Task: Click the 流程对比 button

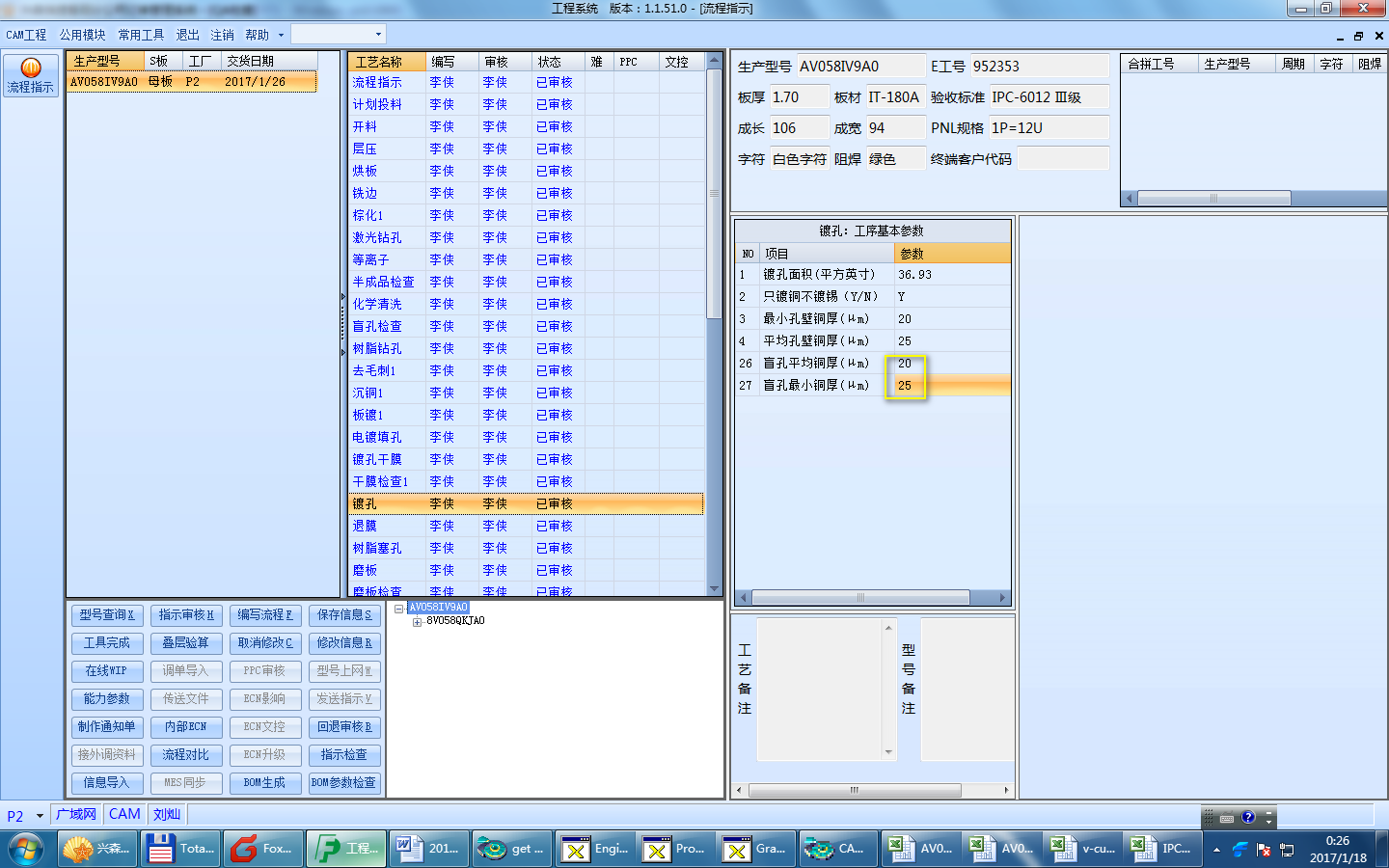Action: point(186,754)
